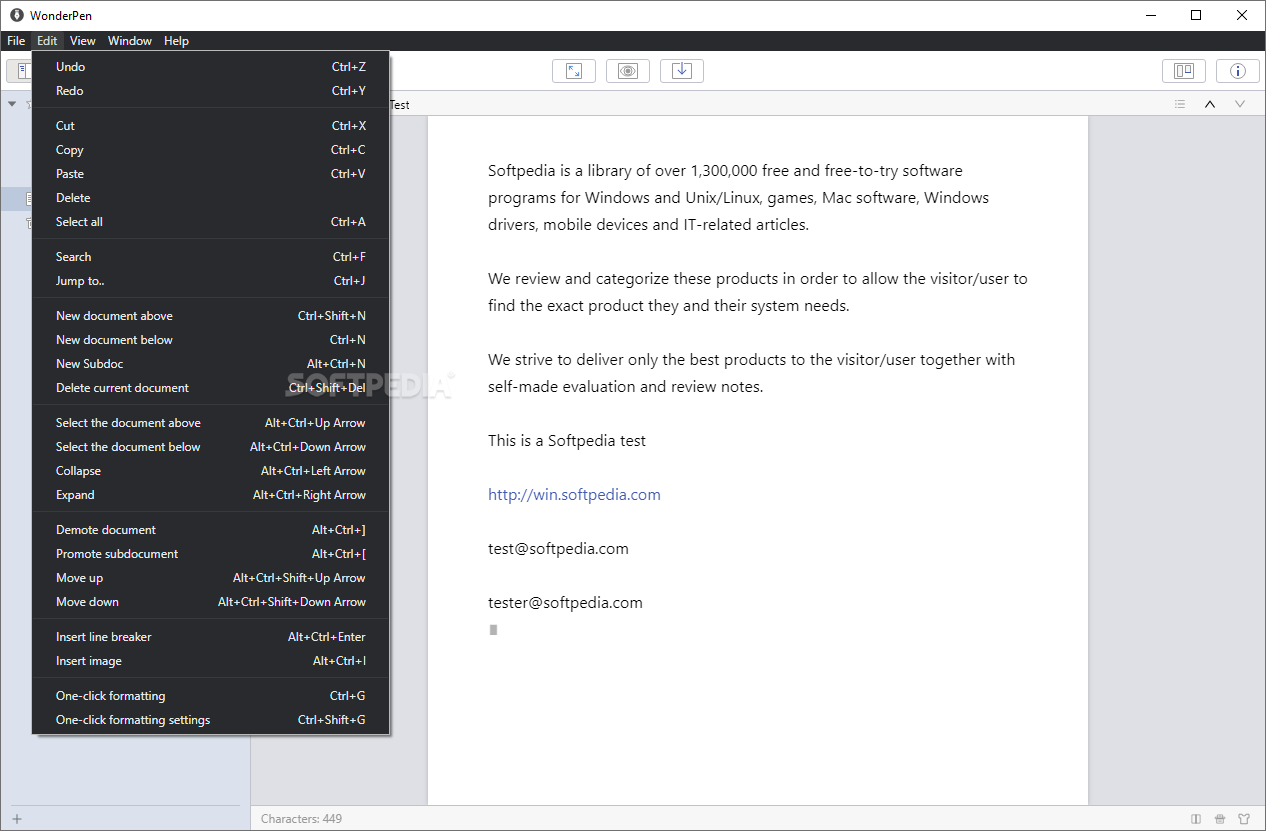
Task: Choose Insert image menu entry
Action: [x=211, y=661]
